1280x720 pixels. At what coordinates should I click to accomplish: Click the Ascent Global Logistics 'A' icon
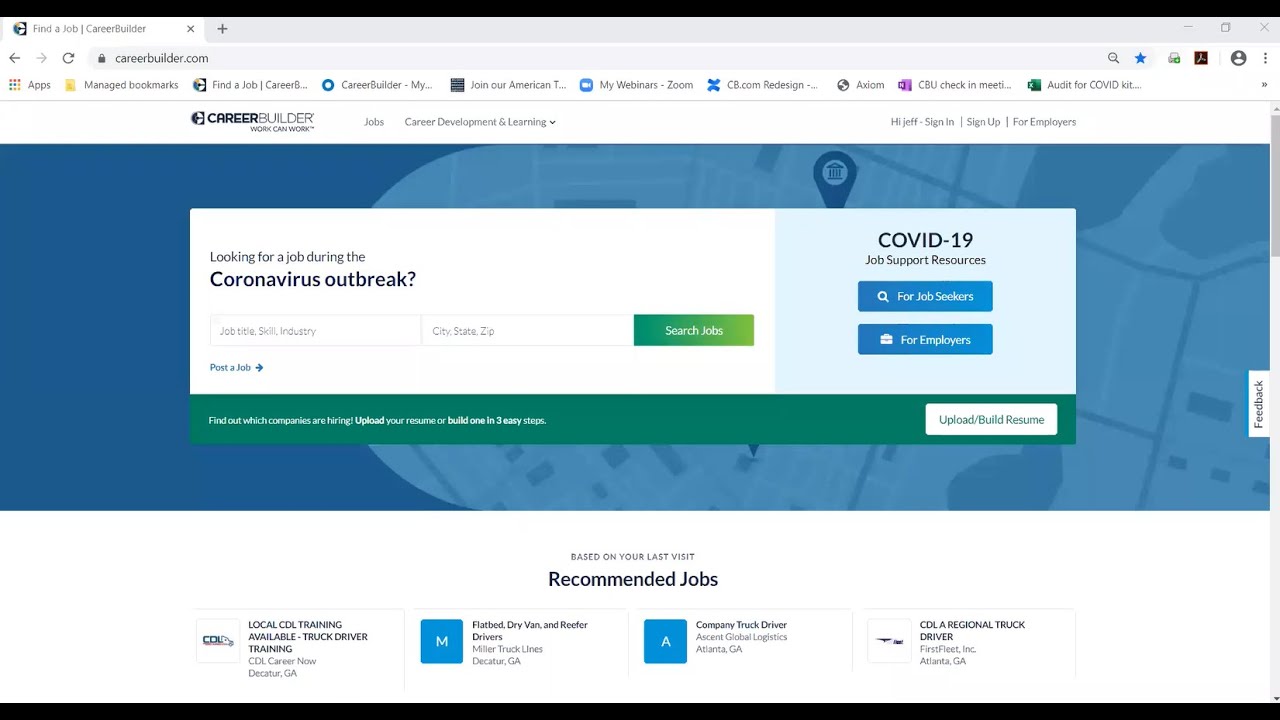click(x=666, y=641)
